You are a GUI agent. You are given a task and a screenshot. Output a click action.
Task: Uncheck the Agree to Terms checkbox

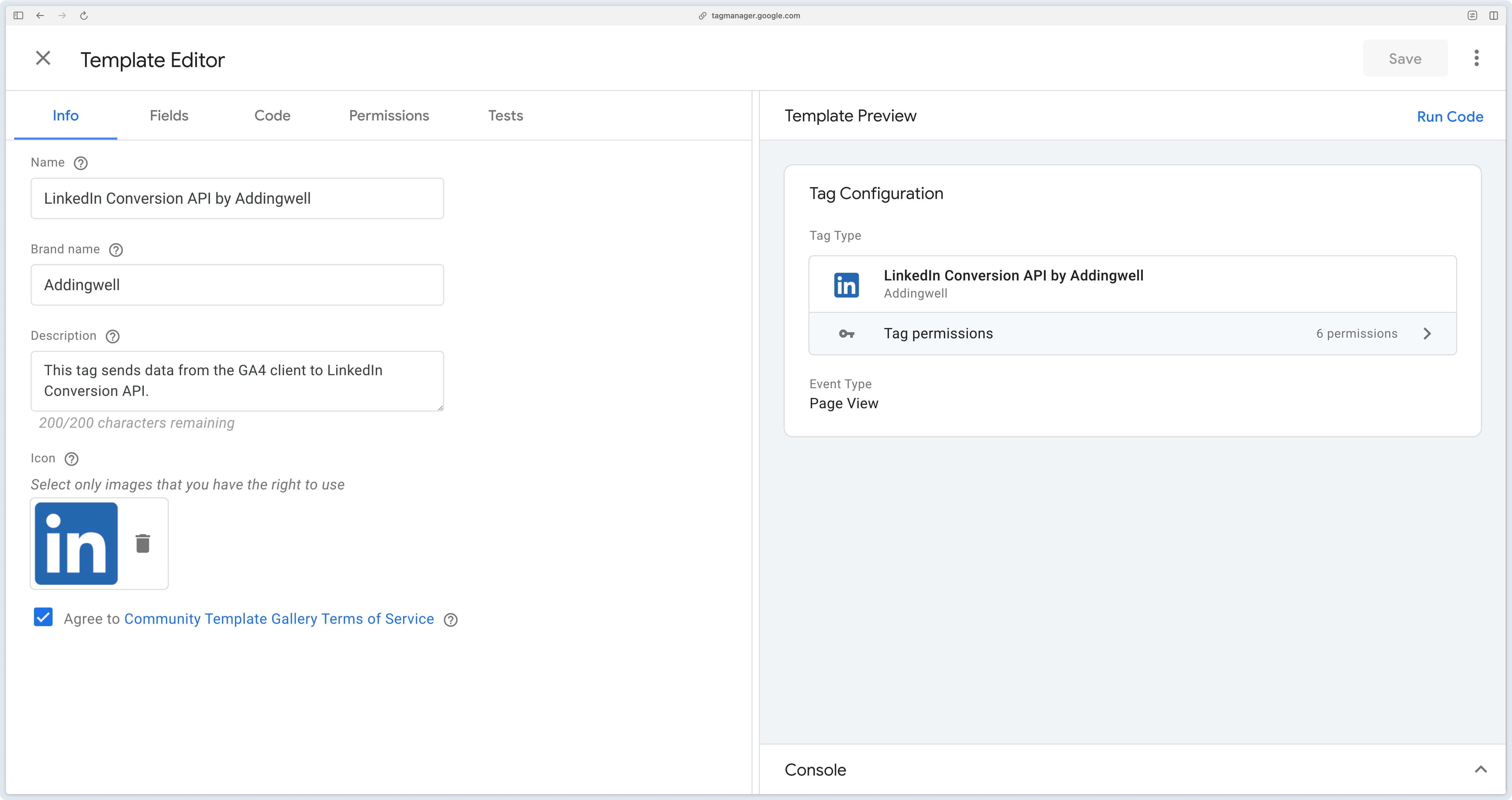point(43,618)
